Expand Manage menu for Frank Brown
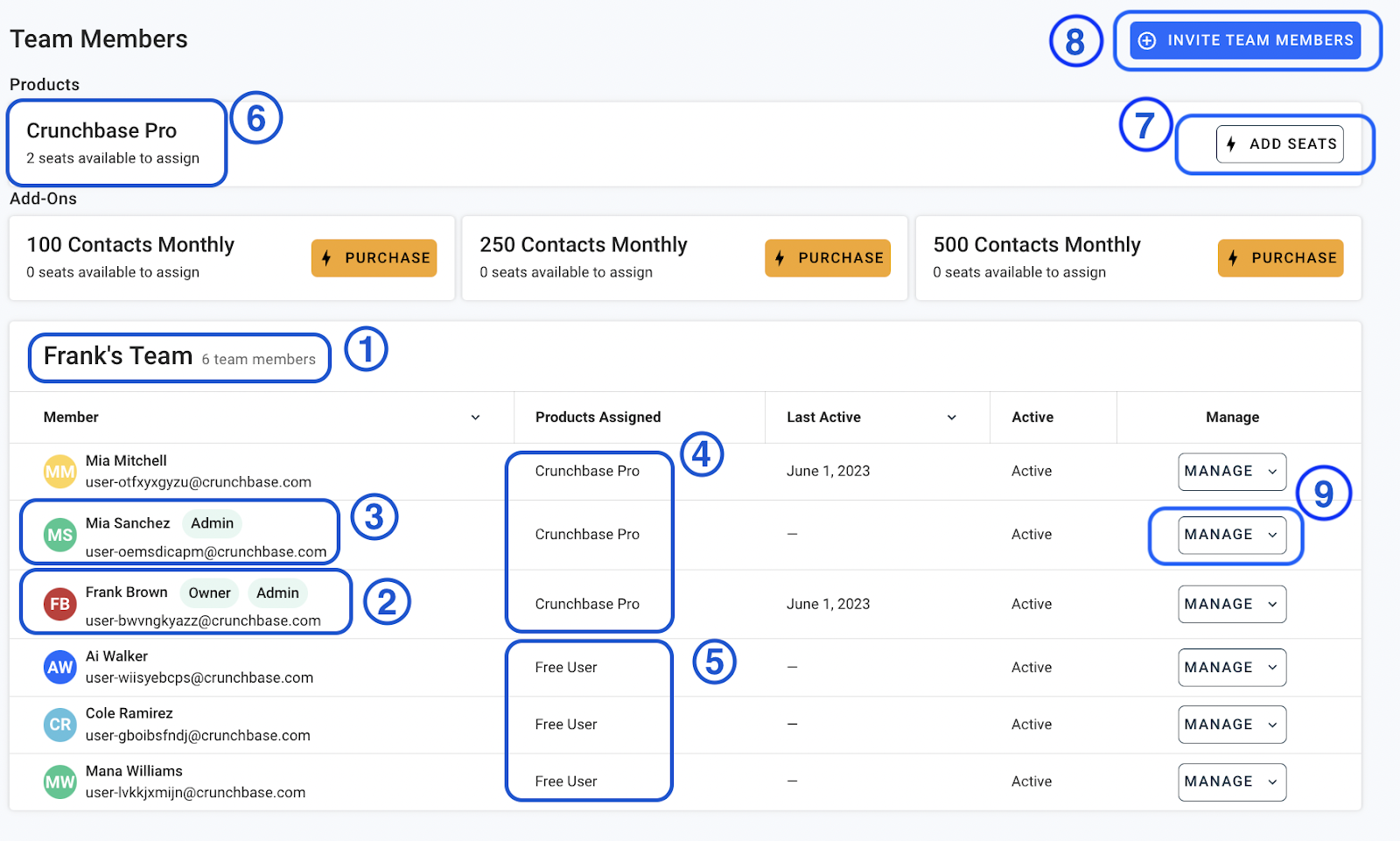The height and width of the screenshot is (841, 1400). (1231, 605)
